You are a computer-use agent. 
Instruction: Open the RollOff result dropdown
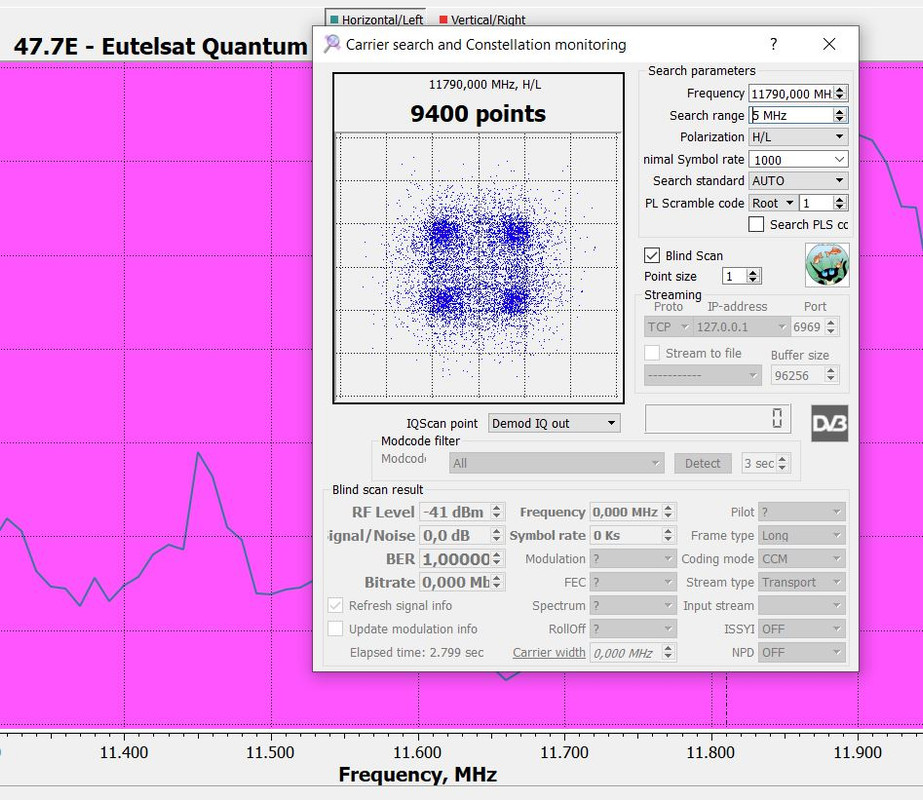tap(633, 629)
